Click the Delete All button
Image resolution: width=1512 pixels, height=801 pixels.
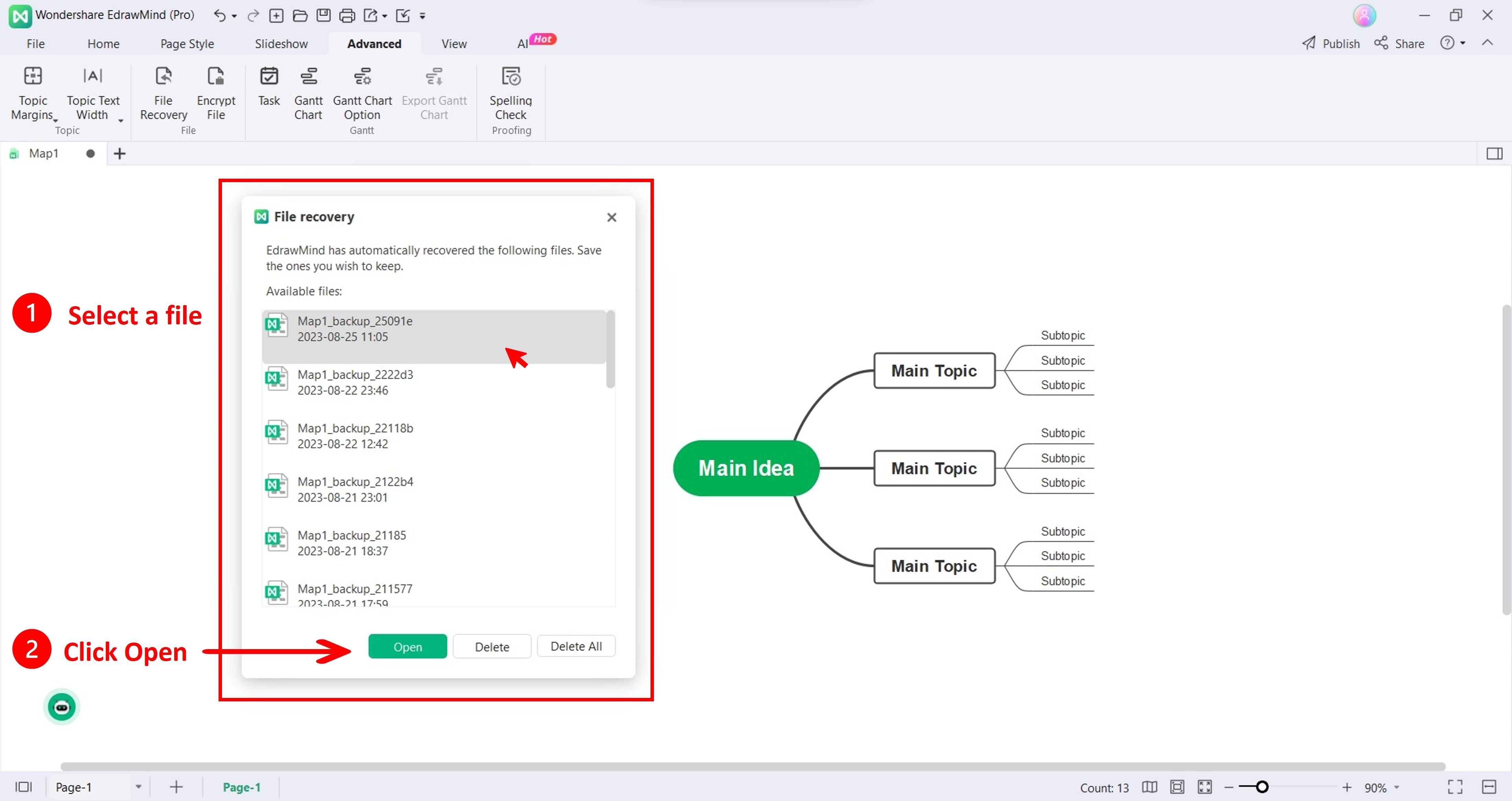coord(576,646)
